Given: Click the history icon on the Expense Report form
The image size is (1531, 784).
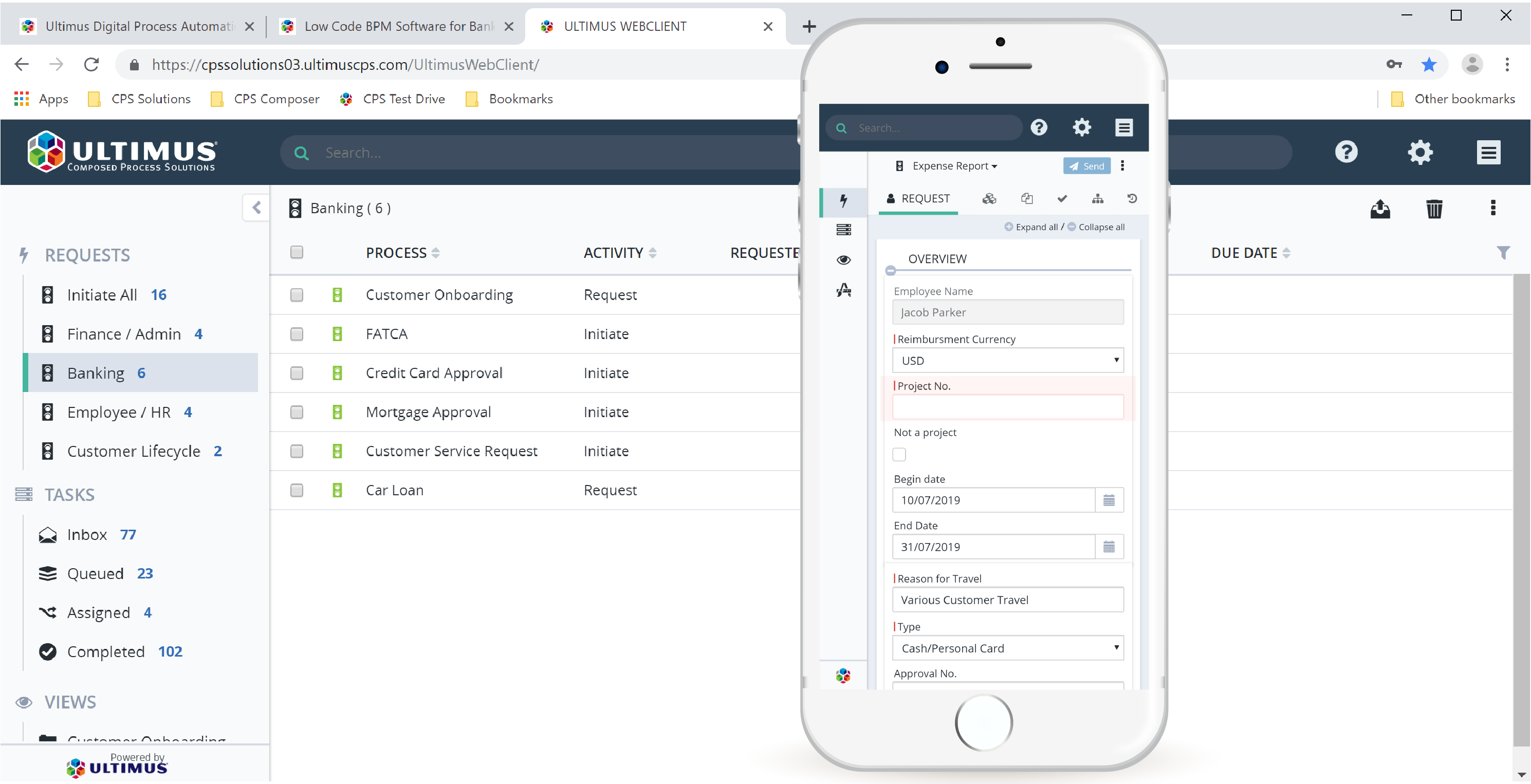Looking at the screenshot, I should 1132,199.
